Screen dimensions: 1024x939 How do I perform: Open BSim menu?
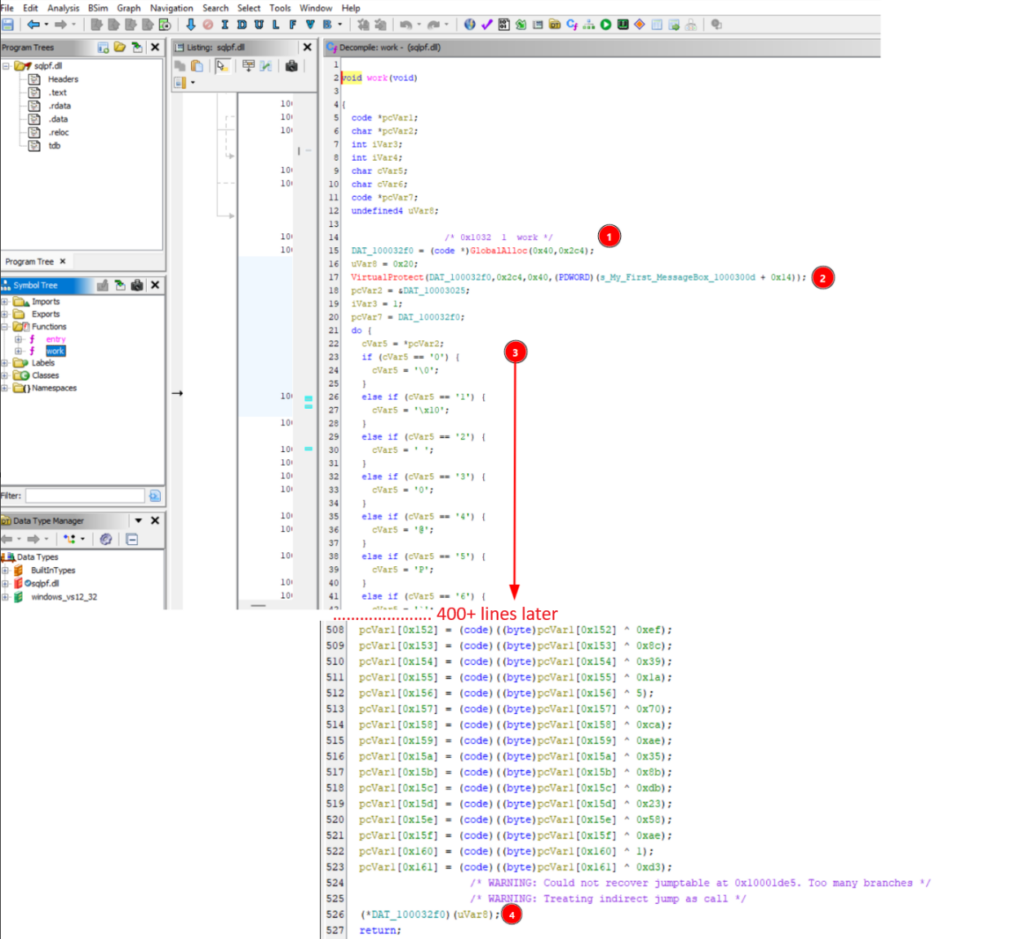pos(98,8)
